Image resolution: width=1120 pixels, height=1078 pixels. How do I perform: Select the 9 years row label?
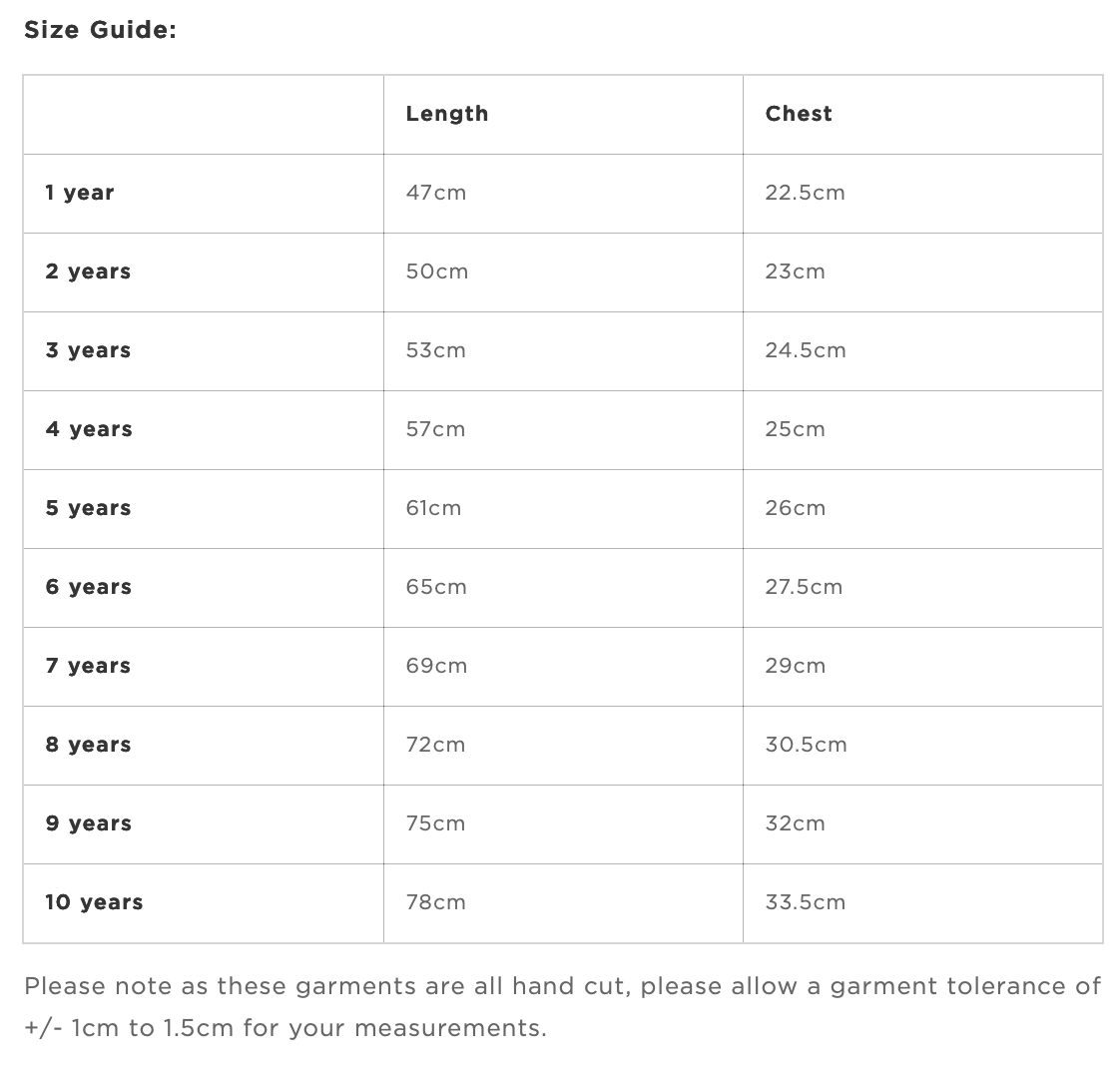pos(89,823)
